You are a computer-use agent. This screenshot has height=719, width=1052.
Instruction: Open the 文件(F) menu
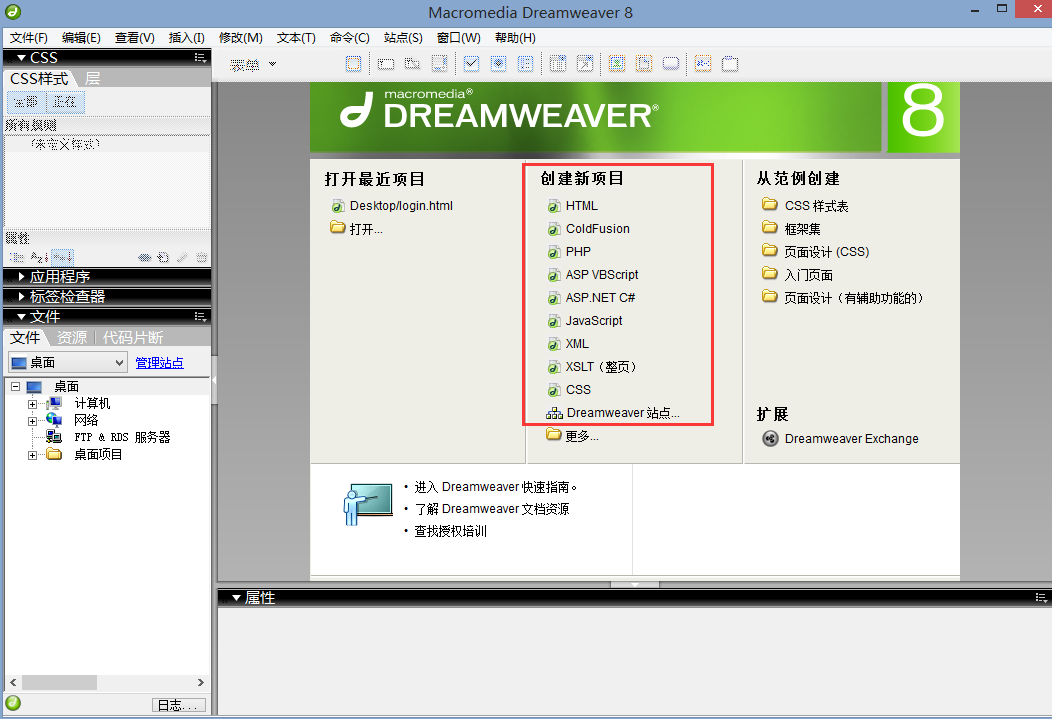(x=29, y=38)
